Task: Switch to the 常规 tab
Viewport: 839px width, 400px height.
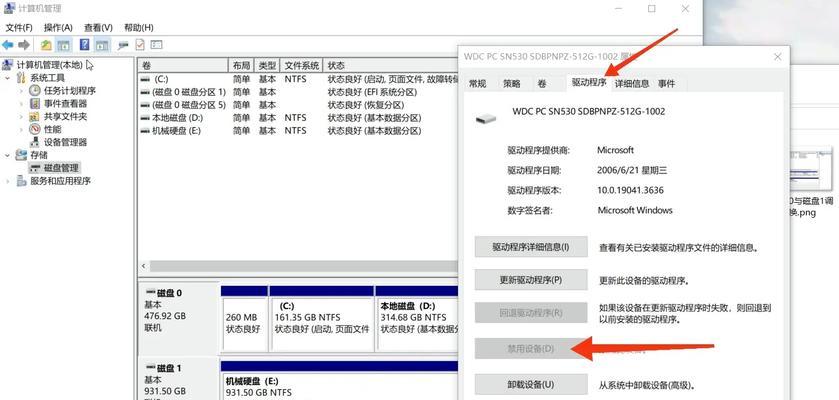Action: point(478,83)
